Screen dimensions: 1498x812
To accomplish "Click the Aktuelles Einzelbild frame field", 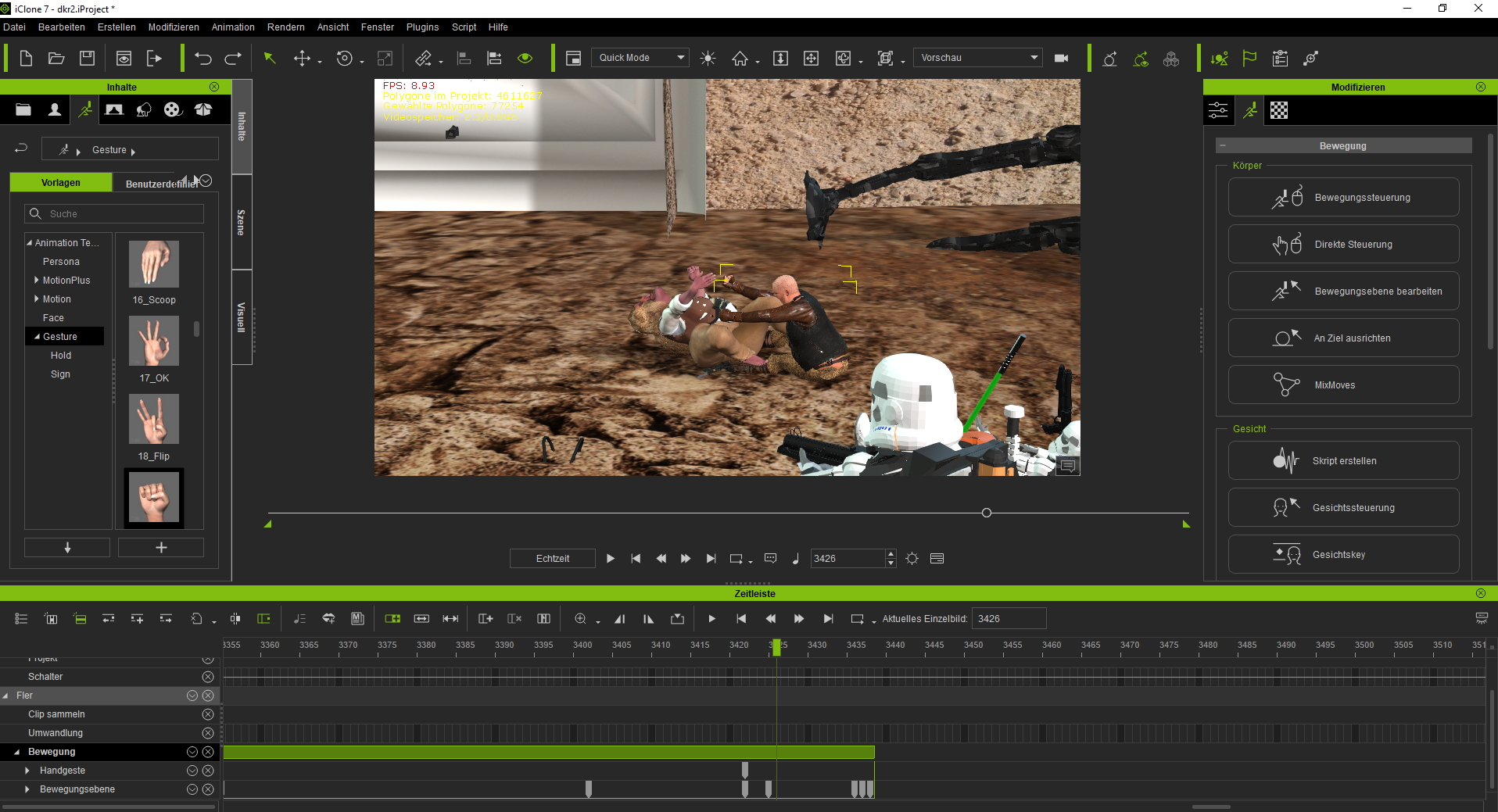I will pos(1009,619).
